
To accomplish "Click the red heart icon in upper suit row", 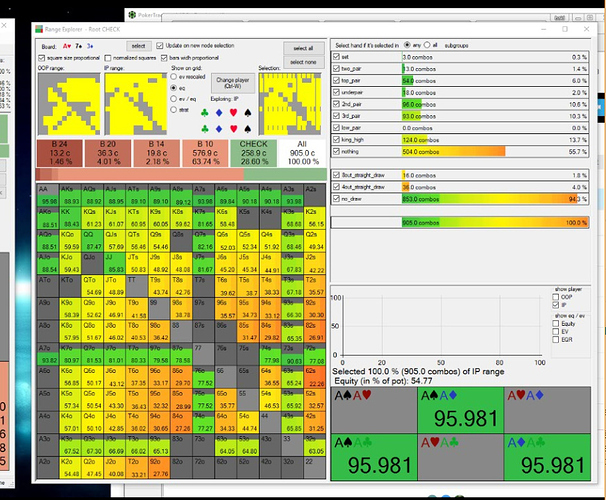I will pos(233,112).
